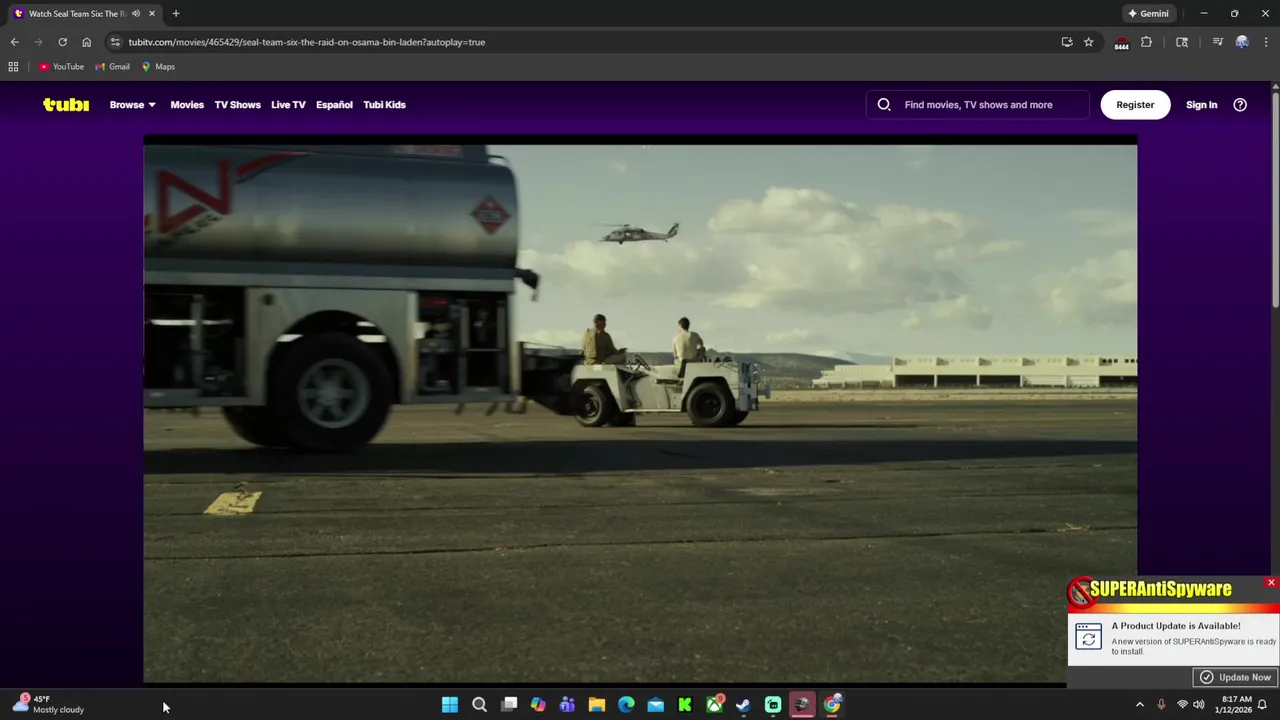This screenshot has width=1280, height=720.
Task: Open the TV Shows section
Action: coord(237,104)
